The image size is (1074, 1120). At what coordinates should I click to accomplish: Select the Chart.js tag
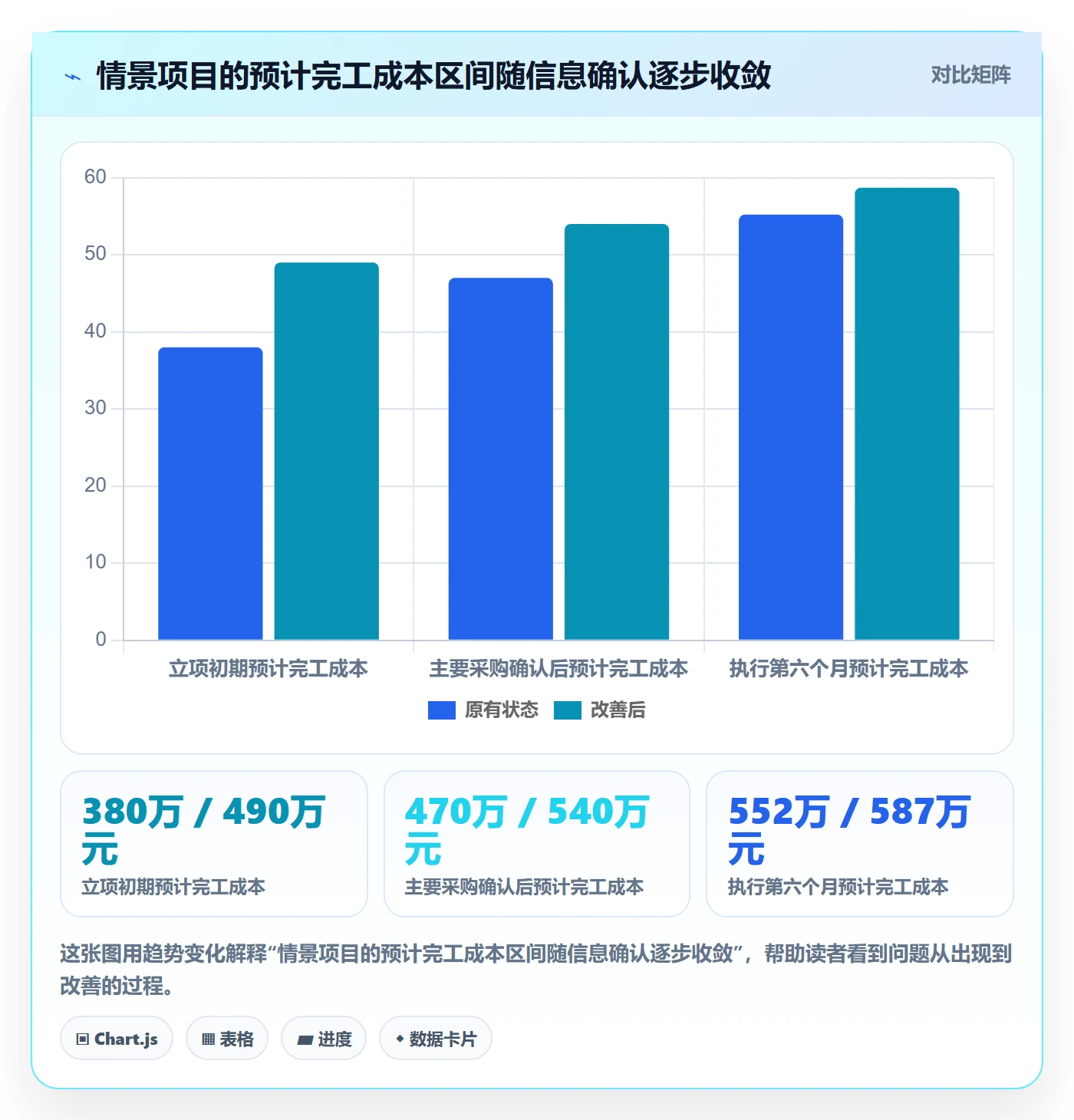tap(117, 1039)
